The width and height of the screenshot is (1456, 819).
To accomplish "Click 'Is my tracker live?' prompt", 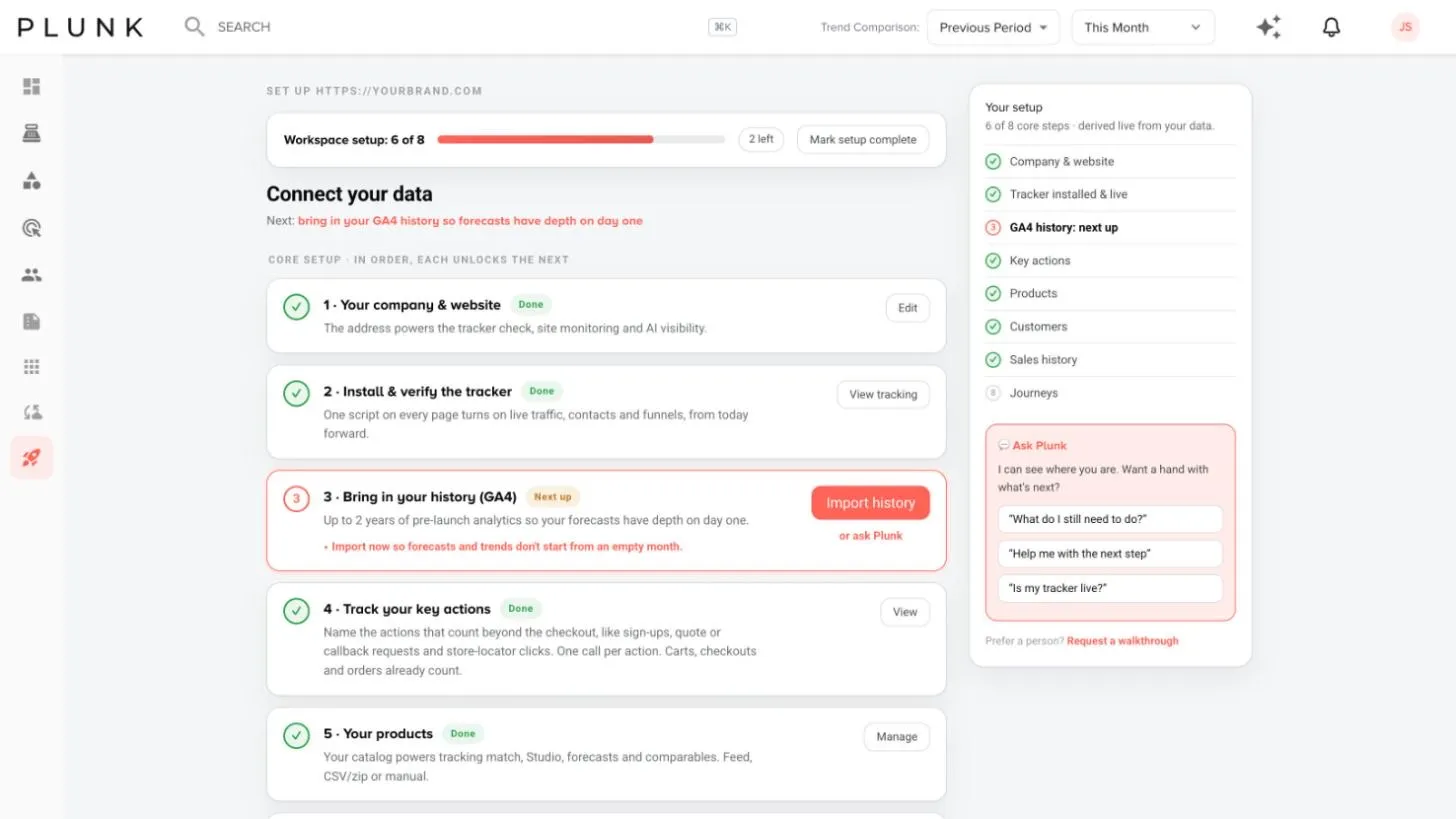I will pos(1110,588).
